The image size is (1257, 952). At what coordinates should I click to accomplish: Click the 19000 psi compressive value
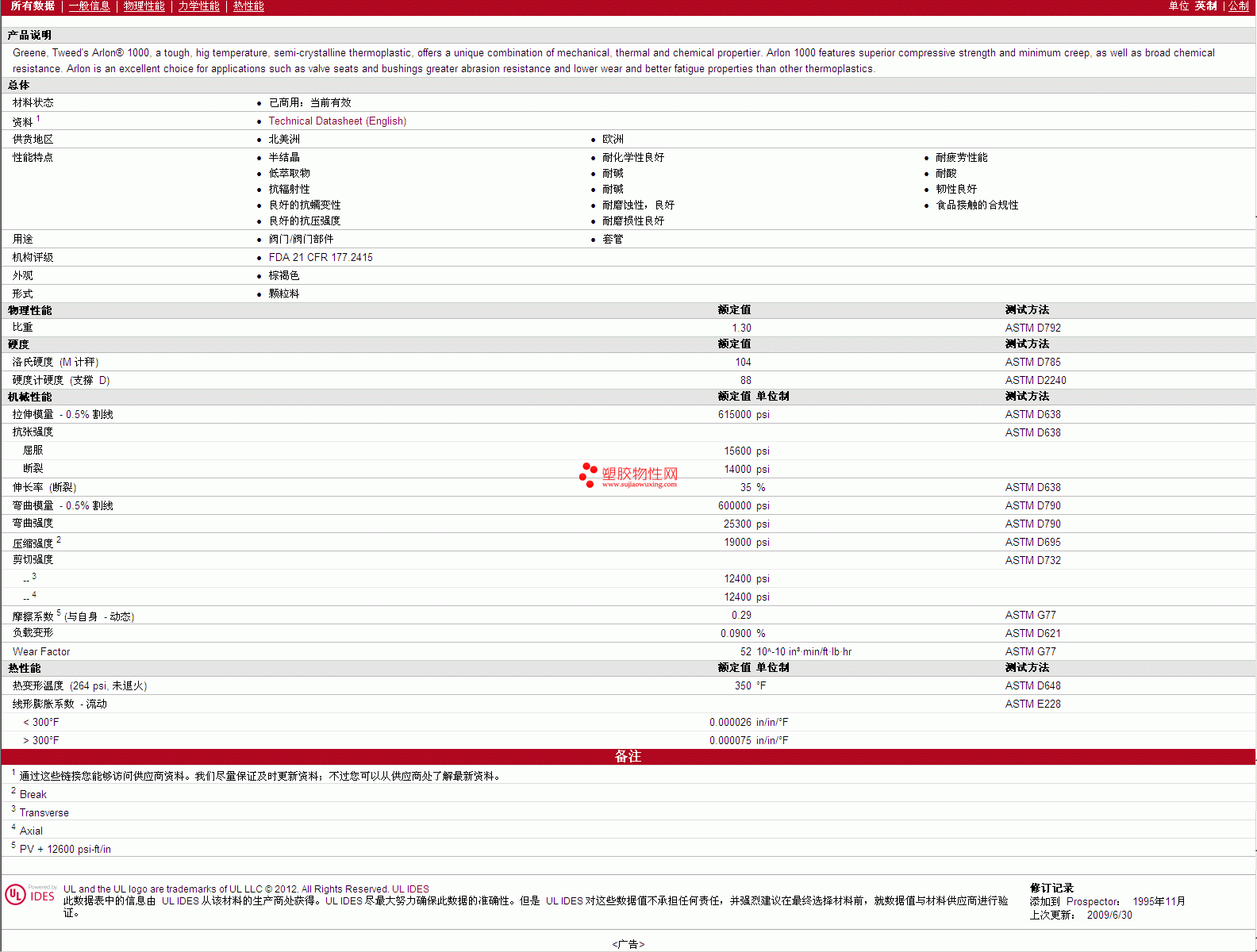point(746,543)
